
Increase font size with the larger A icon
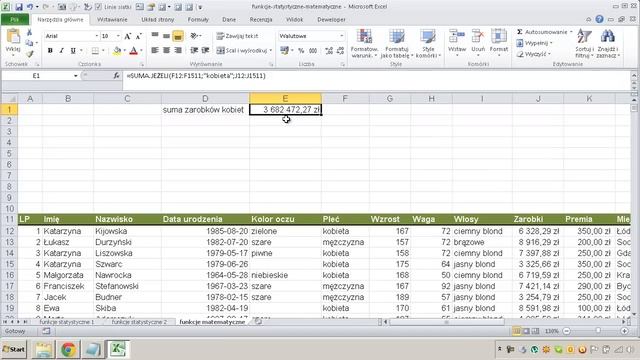pyautogui.click(x=128, y=36)
